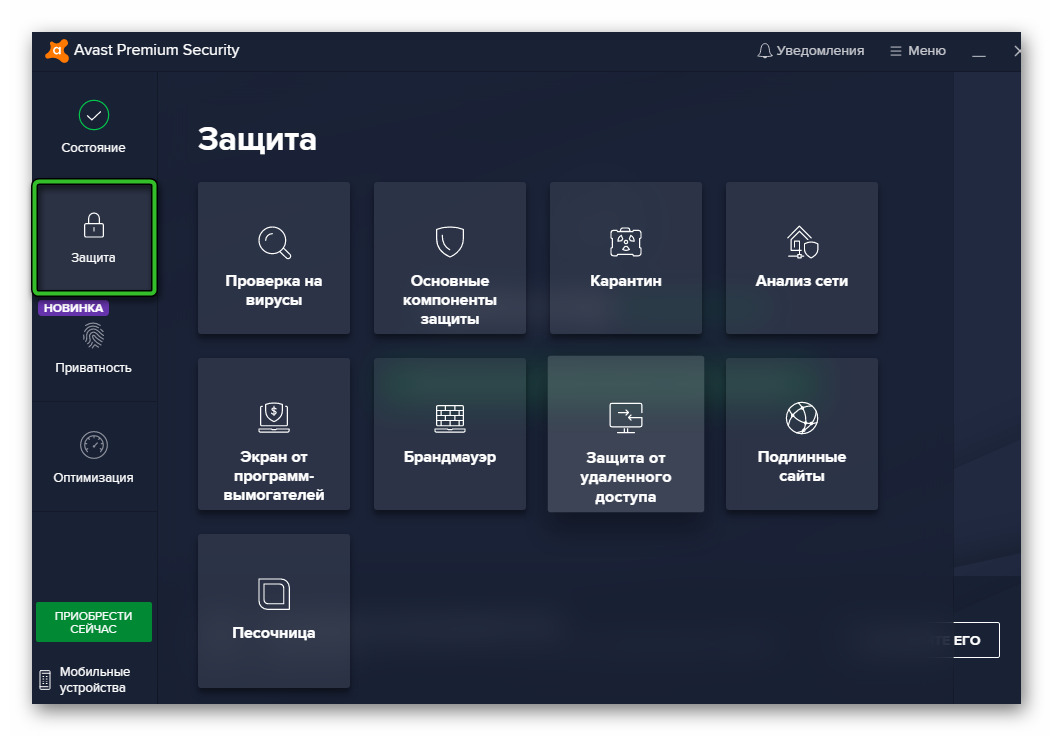Open Защита от удаленного доступа tile
Image resolution: width=1053 pixels, height=736 pixels.
click(x=626, y=434)
